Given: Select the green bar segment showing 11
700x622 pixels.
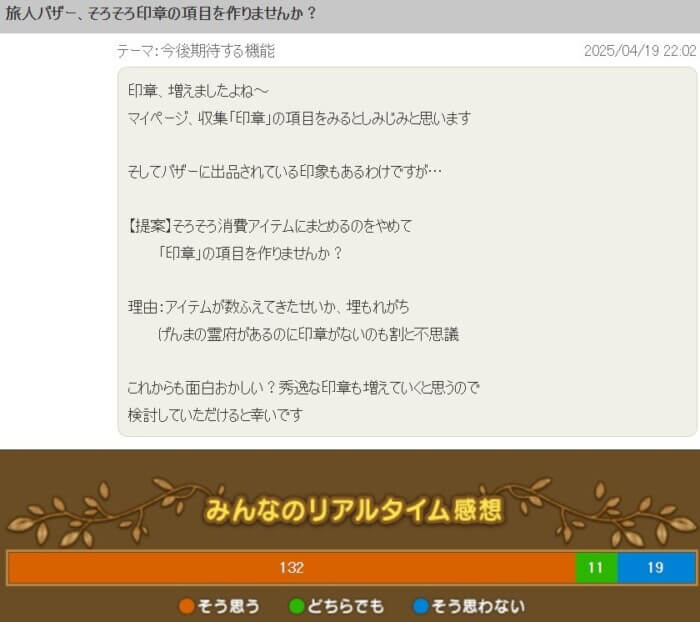Looking at the screenshot, I should [x=596, y=568].
